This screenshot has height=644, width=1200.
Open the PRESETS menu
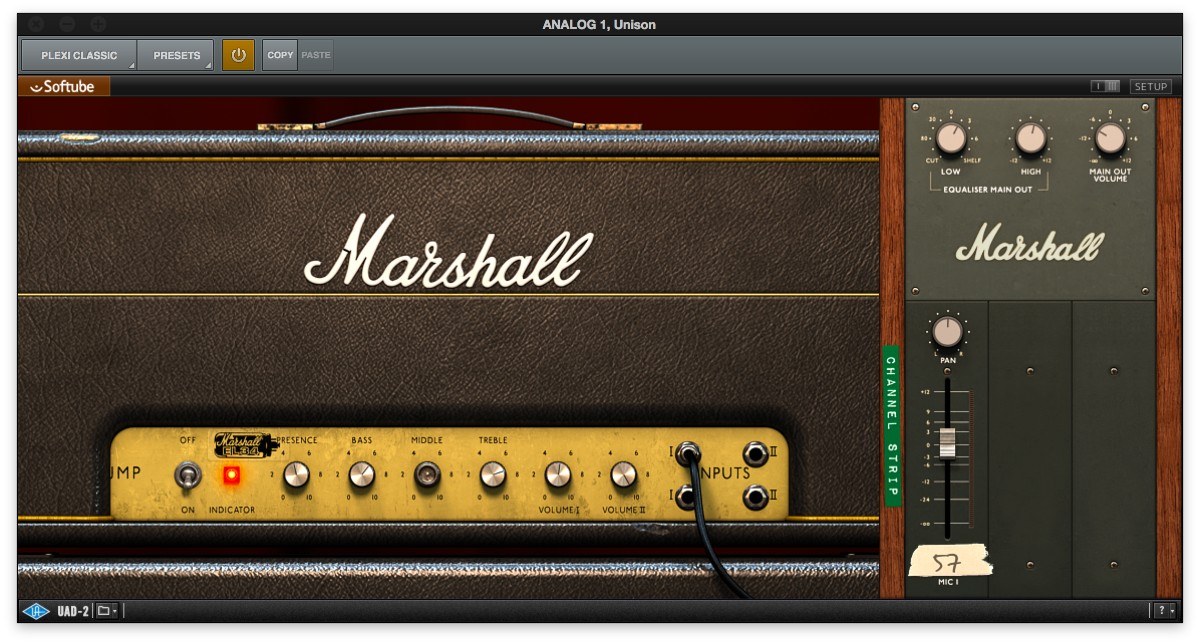click(176, 55)
